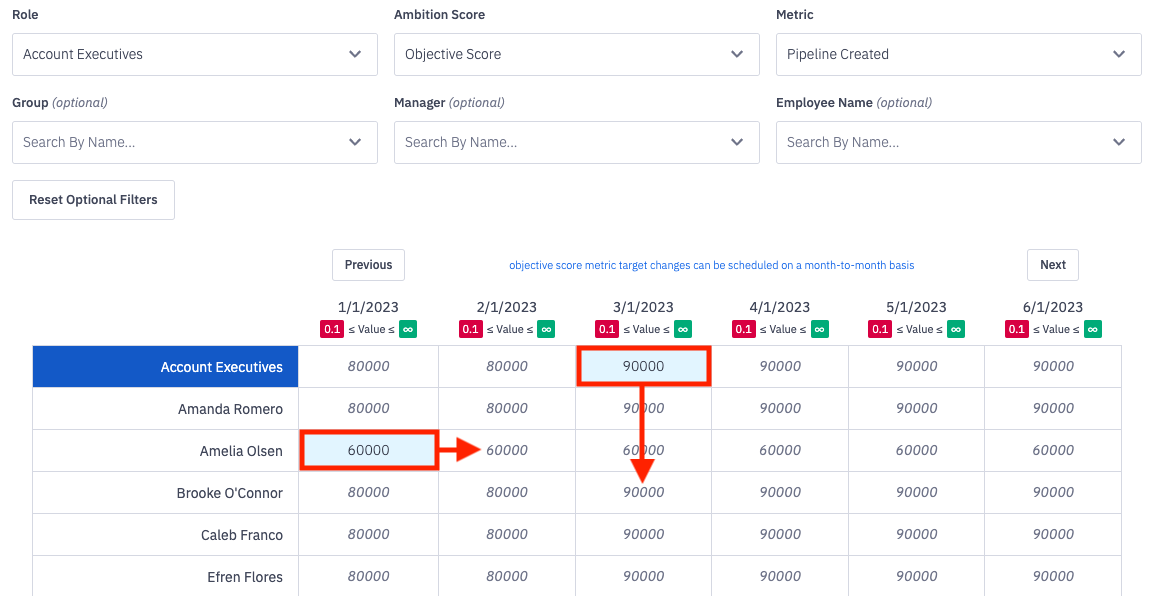Click red 0.1 badge under 3/1/2023

pyautogui.click(x=606, y=329)
